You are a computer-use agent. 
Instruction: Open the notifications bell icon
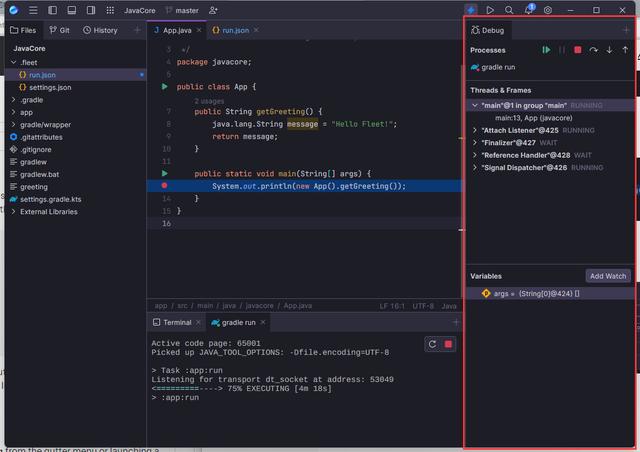529,9
